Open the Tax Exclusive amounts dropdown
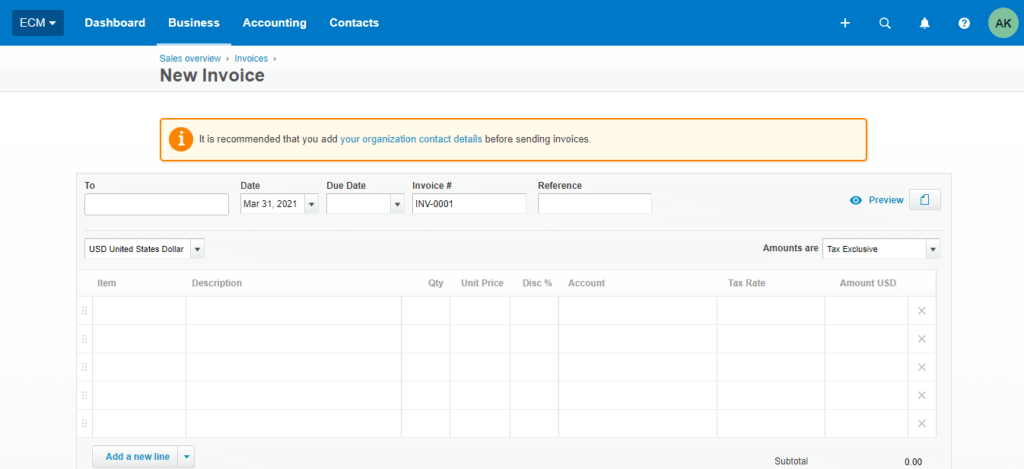1024x469 pixels. click(x=932, y=249)
